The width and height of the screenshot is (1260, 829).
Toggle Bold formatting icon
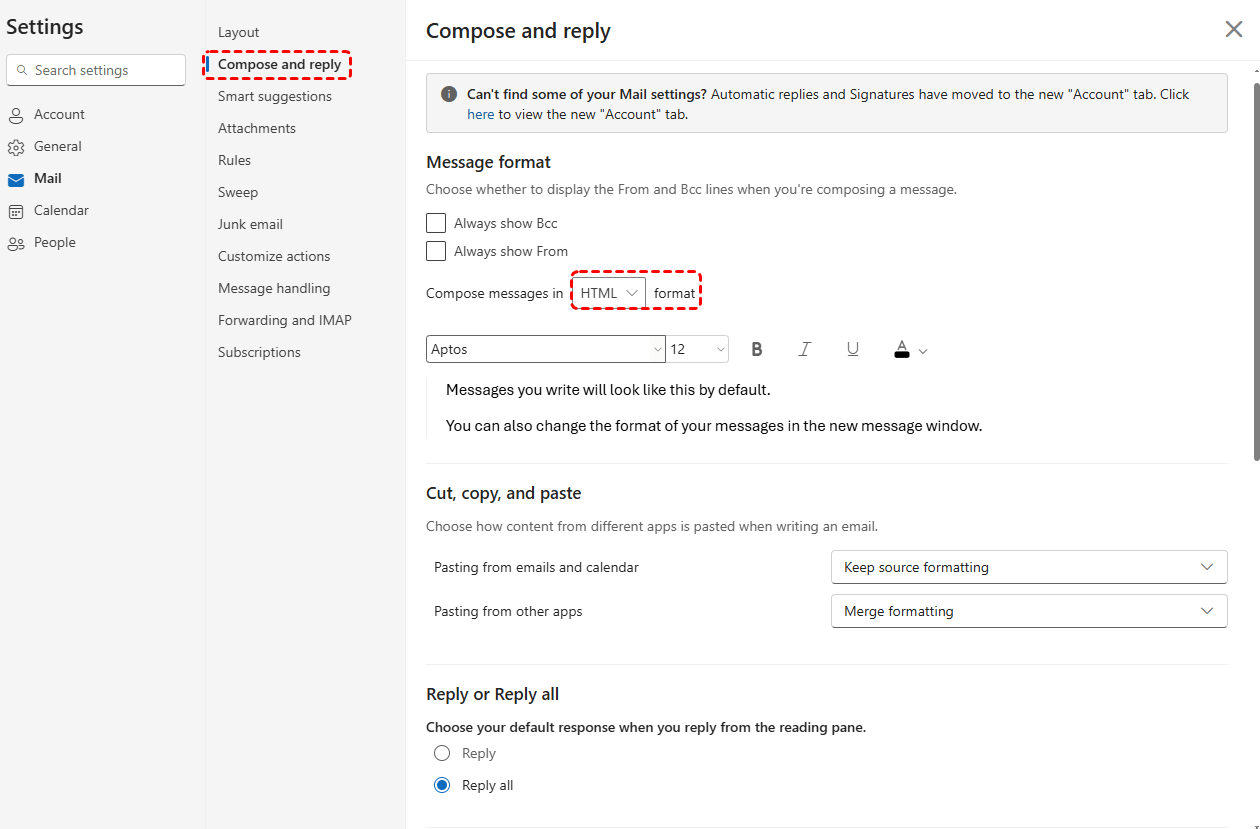coord(757,349)
